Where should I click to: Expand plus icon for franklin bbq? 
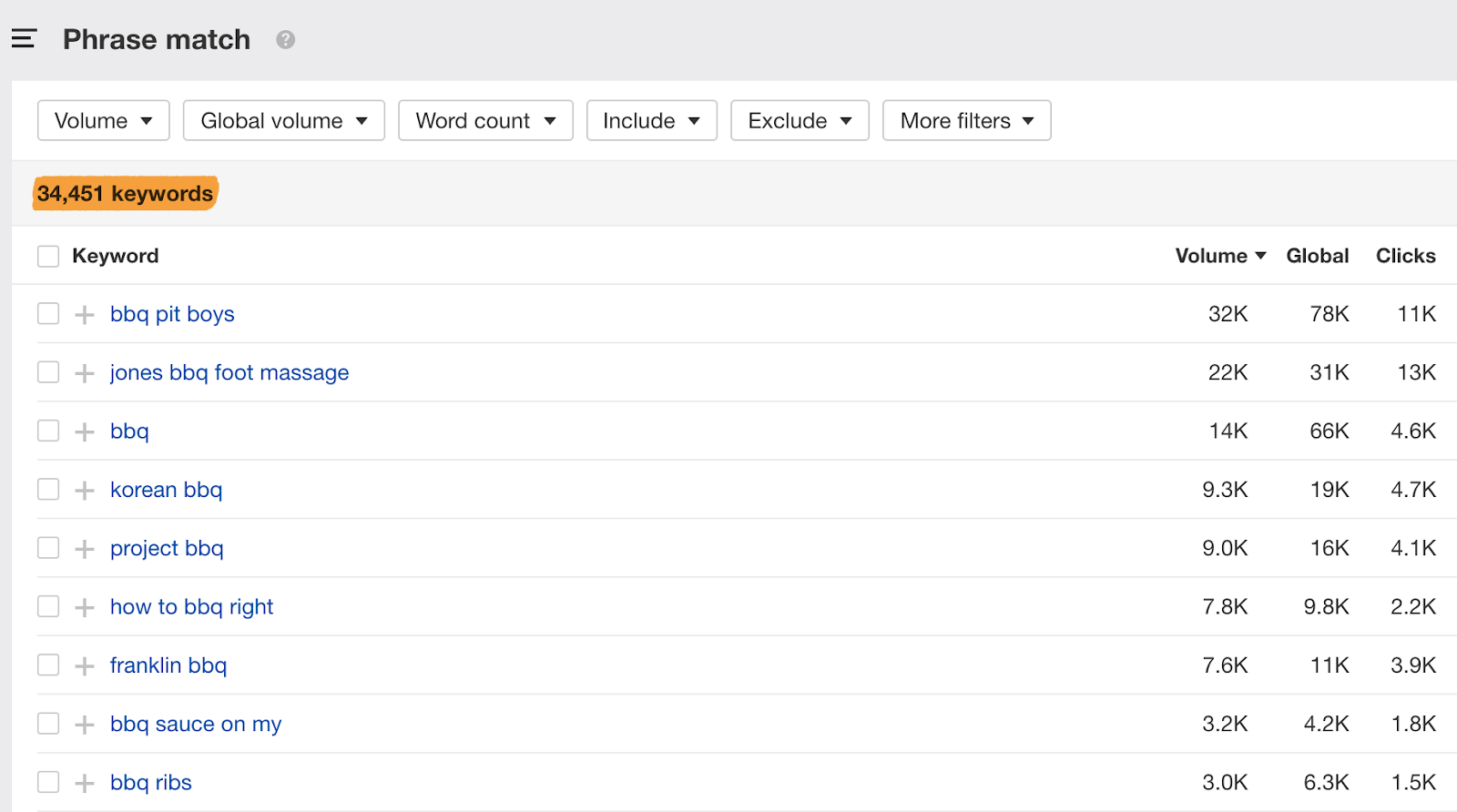85,666
